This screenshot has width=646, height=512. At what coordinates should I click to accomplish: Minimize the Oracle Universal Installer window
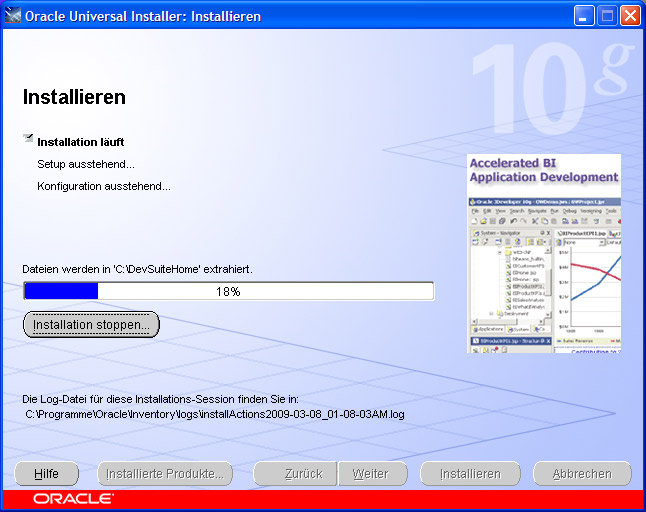pos(584,16)
